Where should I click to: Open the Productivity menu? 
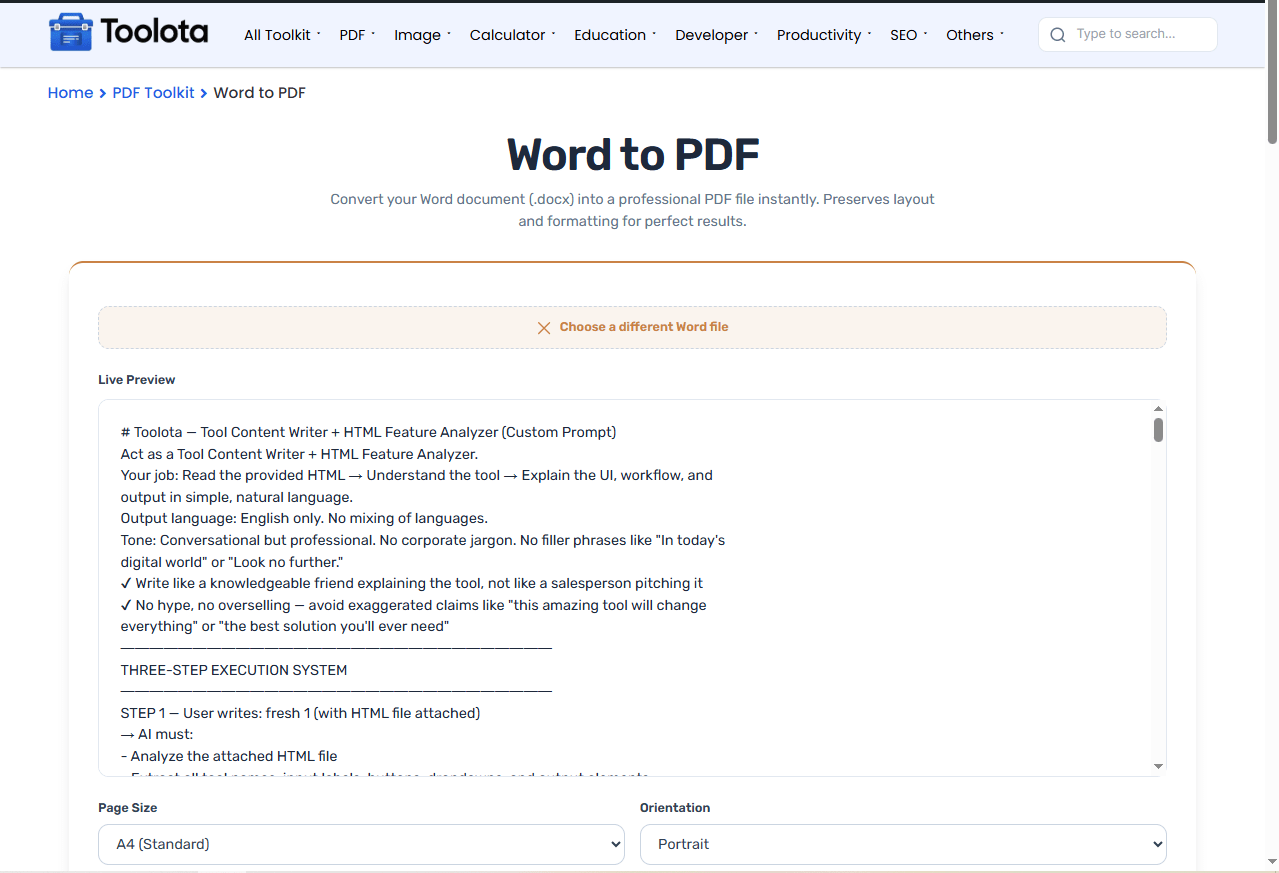824,35
